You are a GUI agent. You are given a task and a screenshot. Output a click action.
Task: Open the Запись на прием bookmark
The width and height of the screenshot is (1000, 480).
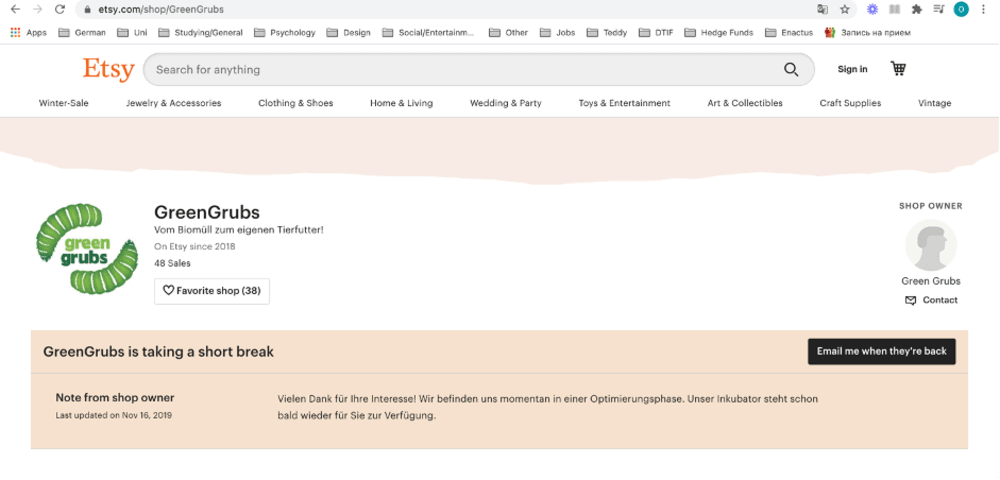click(x=867, y=33)
